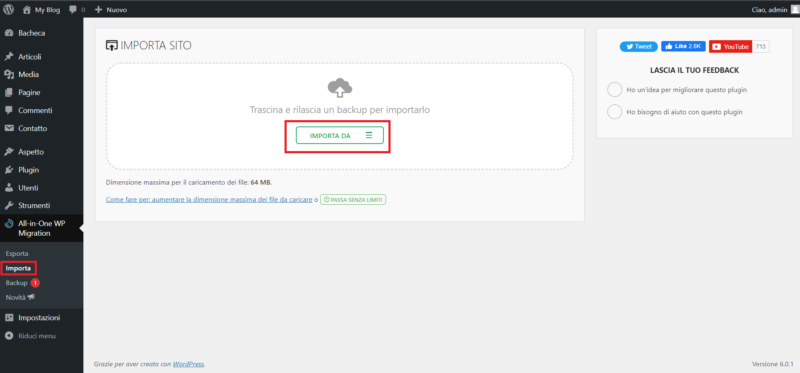800x373 pixels.
Task: Open the Importa submenu item
Action: coord(18,268)
